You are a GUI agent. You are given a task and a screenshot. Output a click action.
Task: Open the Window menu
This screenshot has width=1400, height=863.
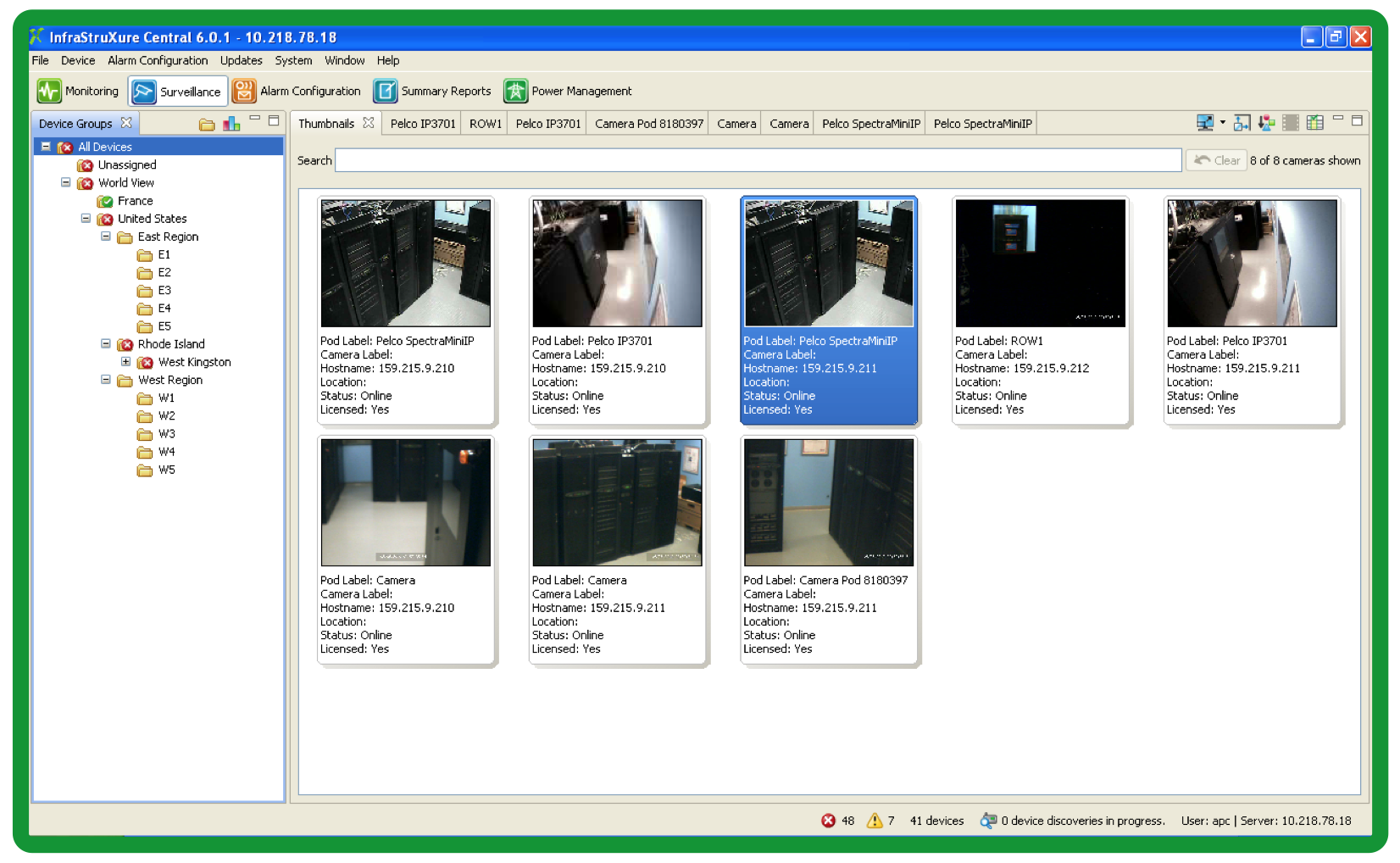click(x=344, y=60)
